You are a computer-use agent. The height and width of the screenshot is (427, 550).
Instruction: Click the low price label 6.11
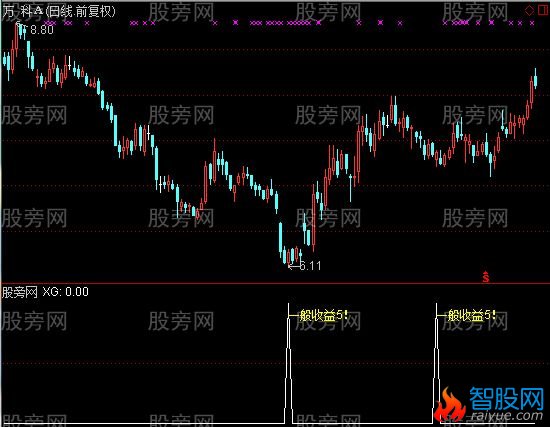[x=310, y=266]
